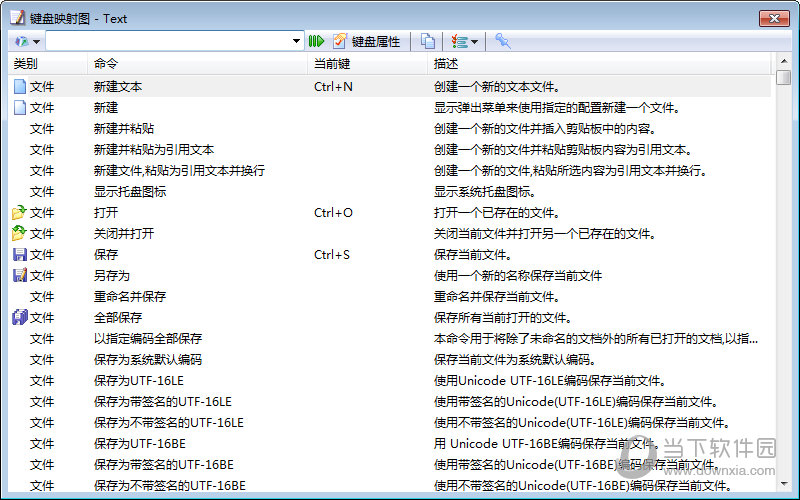The height and width of the screenshot is (500, 800).
Task: Click the copy pages toolbar icon
Action: [428, 41]
